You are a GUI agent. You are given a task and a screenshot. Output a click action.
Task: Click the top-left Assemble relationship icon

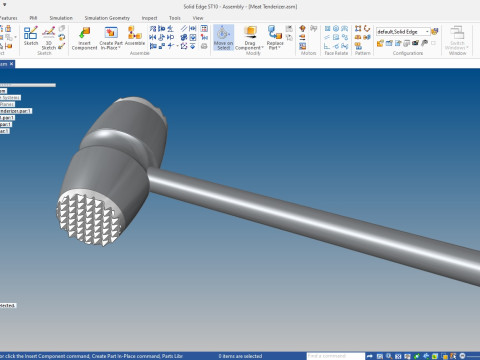[153, 29]
